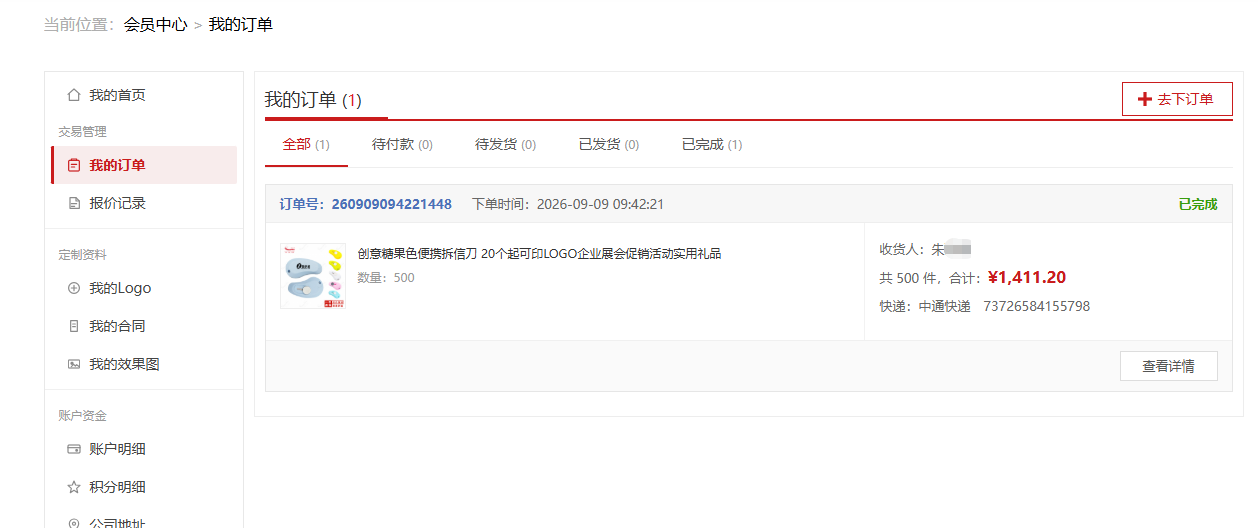The image size is (1258, 528).
Task: Switch to the 全部 (1) tab
Action: 306,144
